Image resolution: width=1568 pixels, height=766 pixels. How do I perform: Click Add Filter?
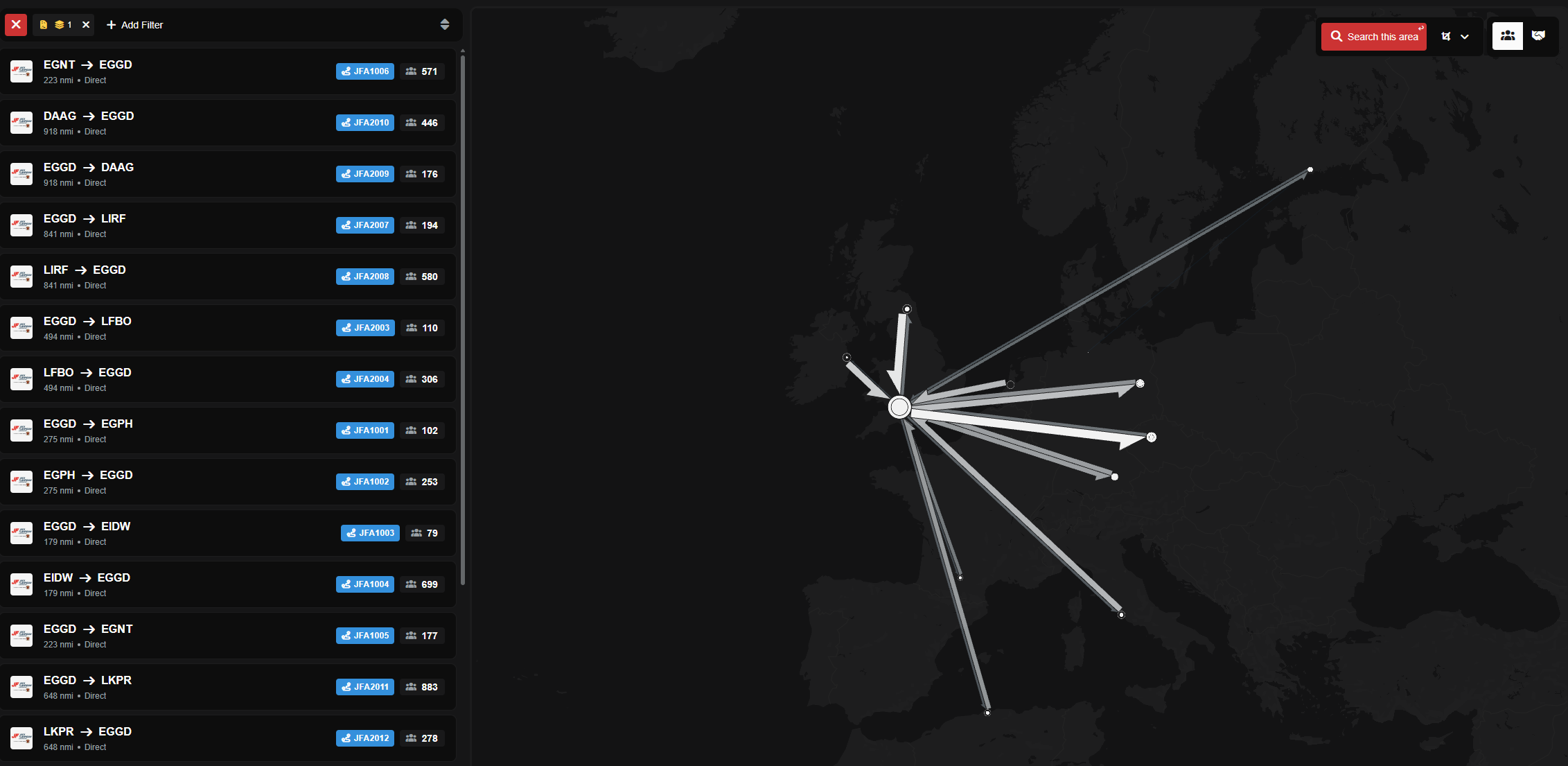135,25
